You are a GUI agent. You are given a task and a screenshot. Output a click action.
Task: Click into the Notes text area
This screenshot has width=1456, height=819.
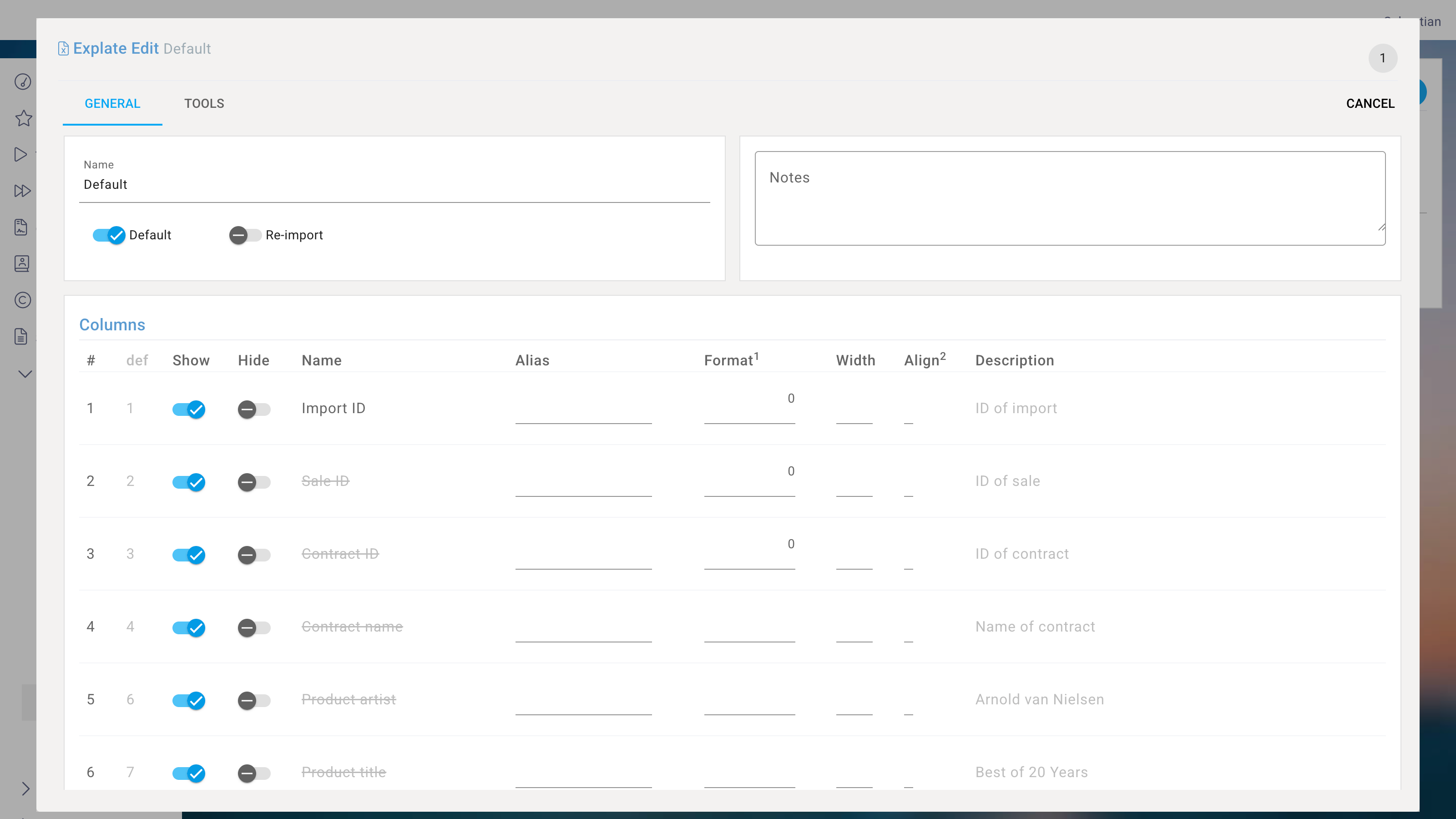(x=1069, y=198)
